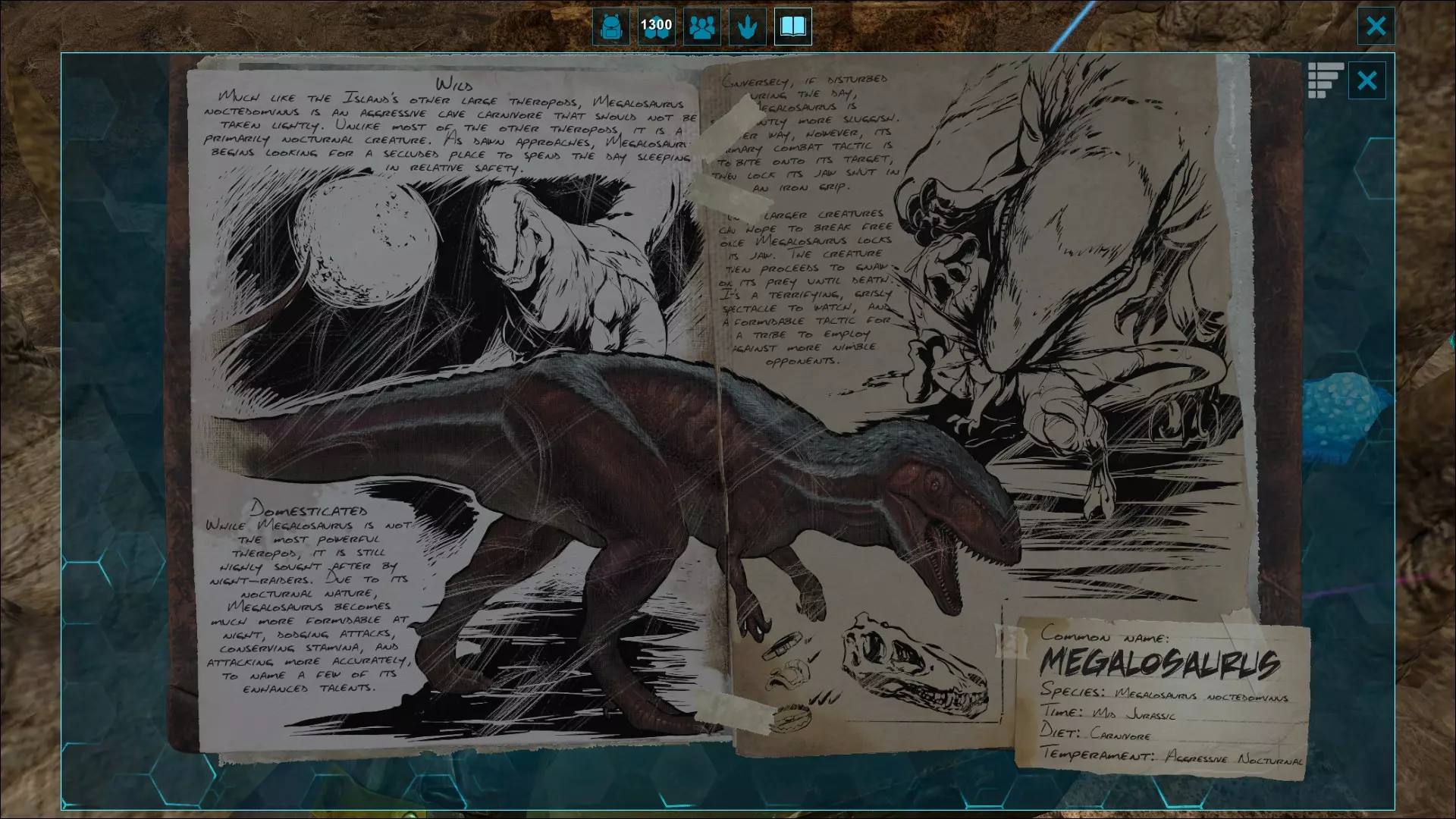
Task: Open the dino footprint taming tab
Action: [x=747, y=27]
